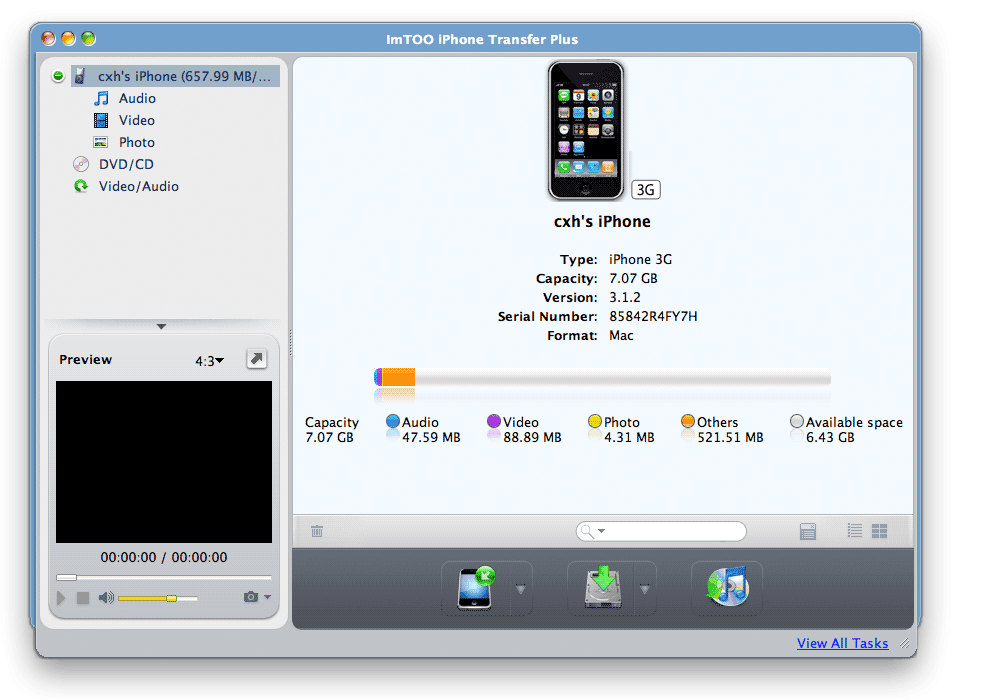Copy files to iTunes

point(727,586)
